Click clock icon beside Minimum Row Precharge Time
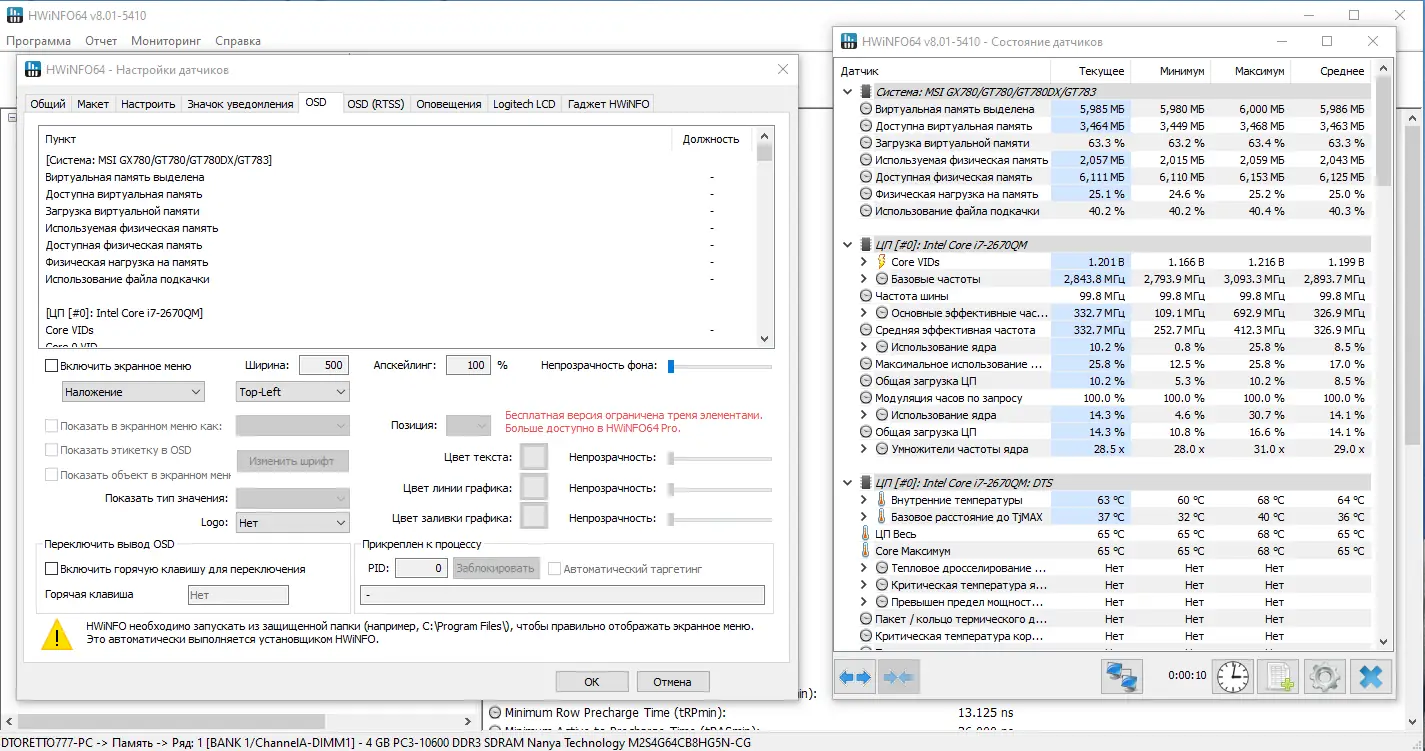The height and width of the screenshot is (751, 1425). pos(494,713)
